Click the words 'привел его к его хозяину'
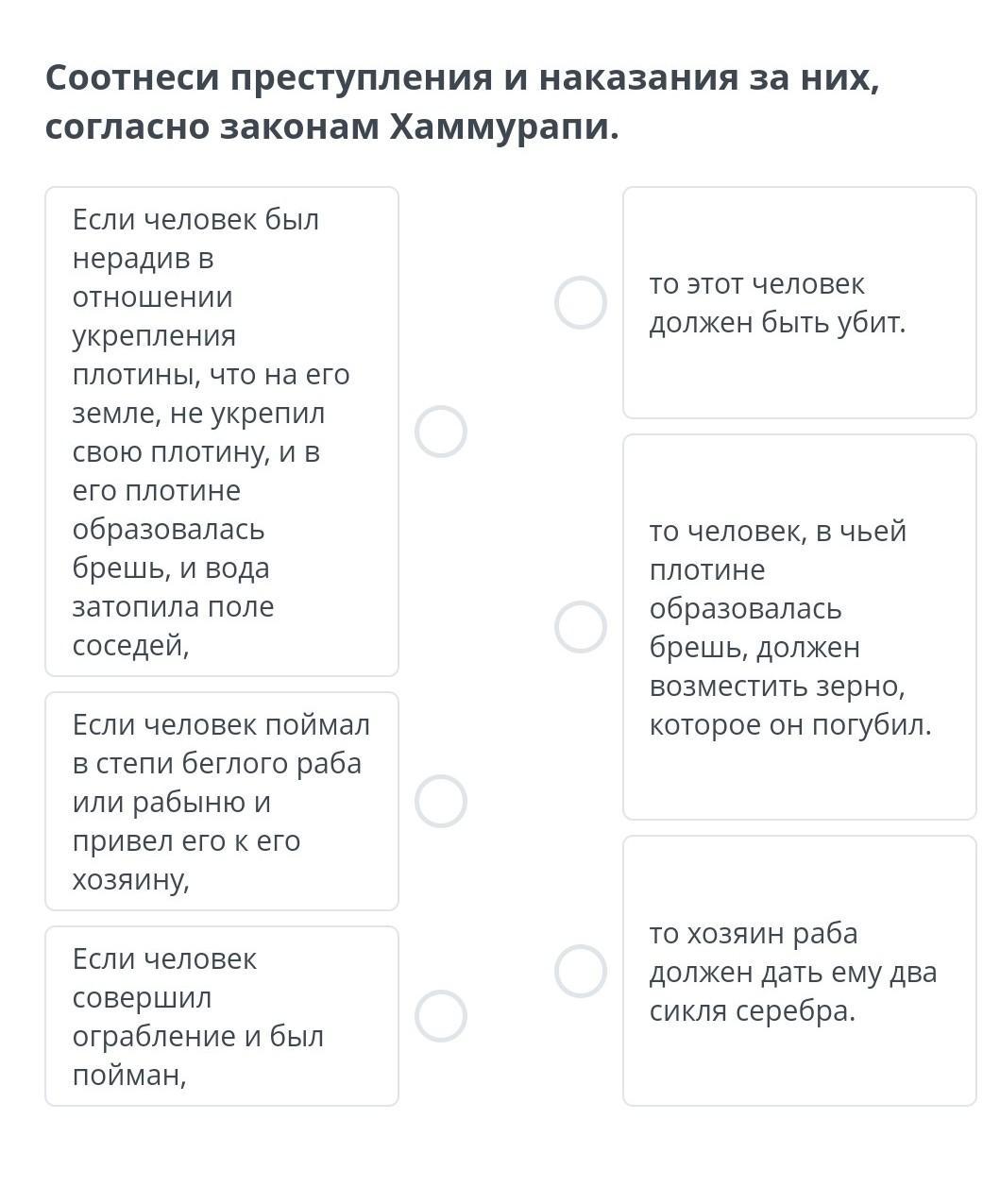Screen dimensions: 983x1204 click(x=186, y=860)
